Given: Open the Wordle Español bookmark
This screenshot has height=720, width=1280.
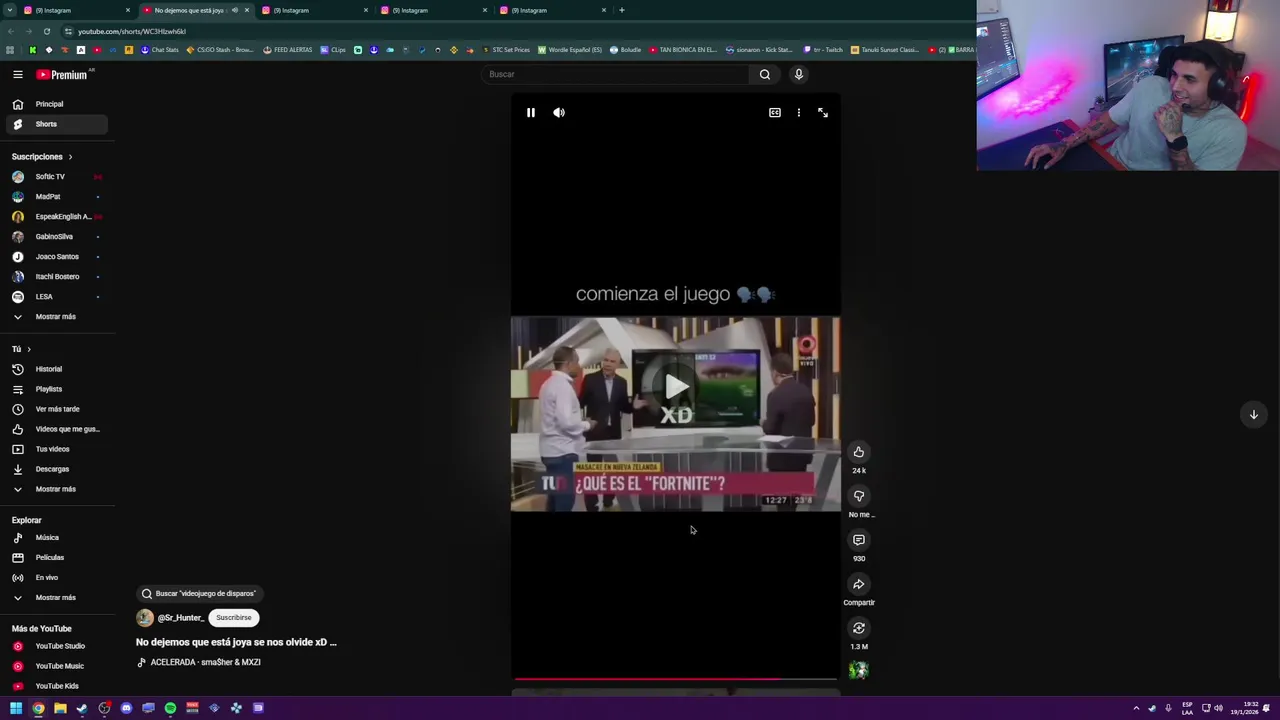Looking at the screenshot, I should click(x=570, y=50).
